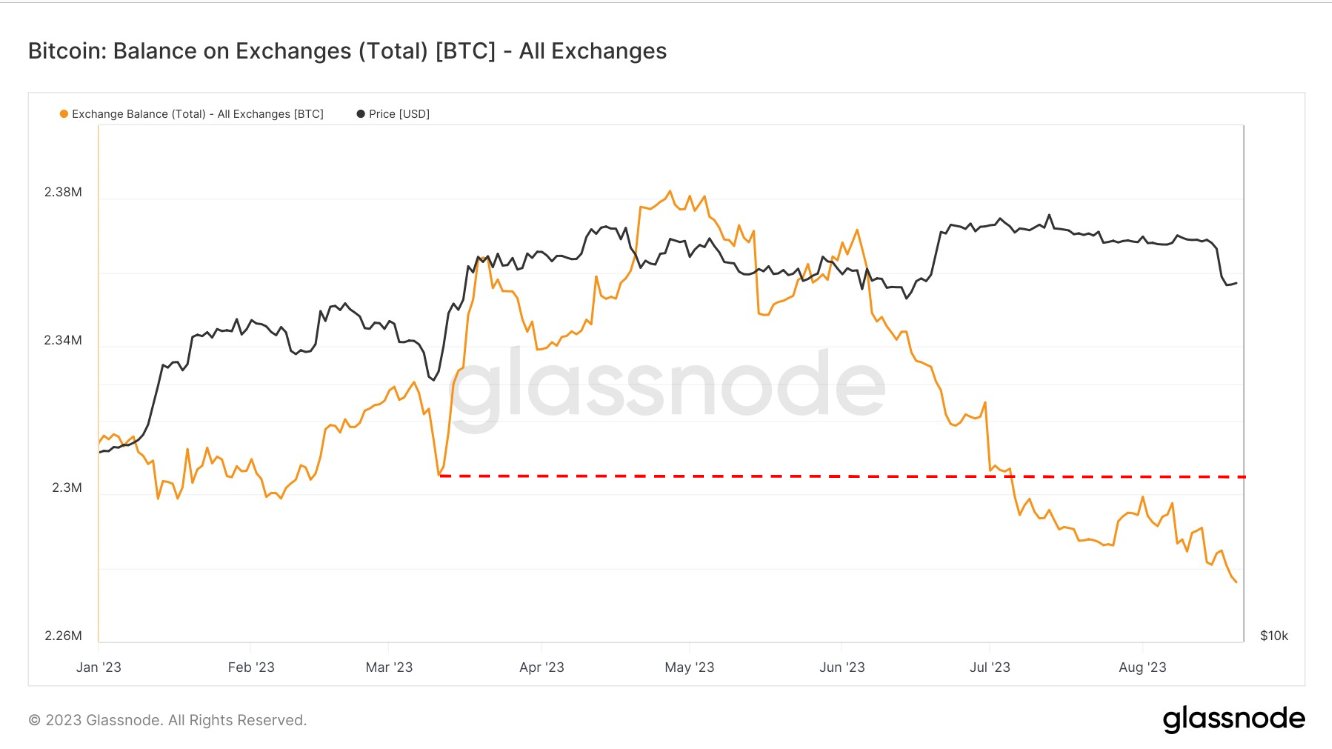The image size is (1332, 749).
Task: Pick the Aug '23 x-axis label
Action: [x=1142, y=667]
